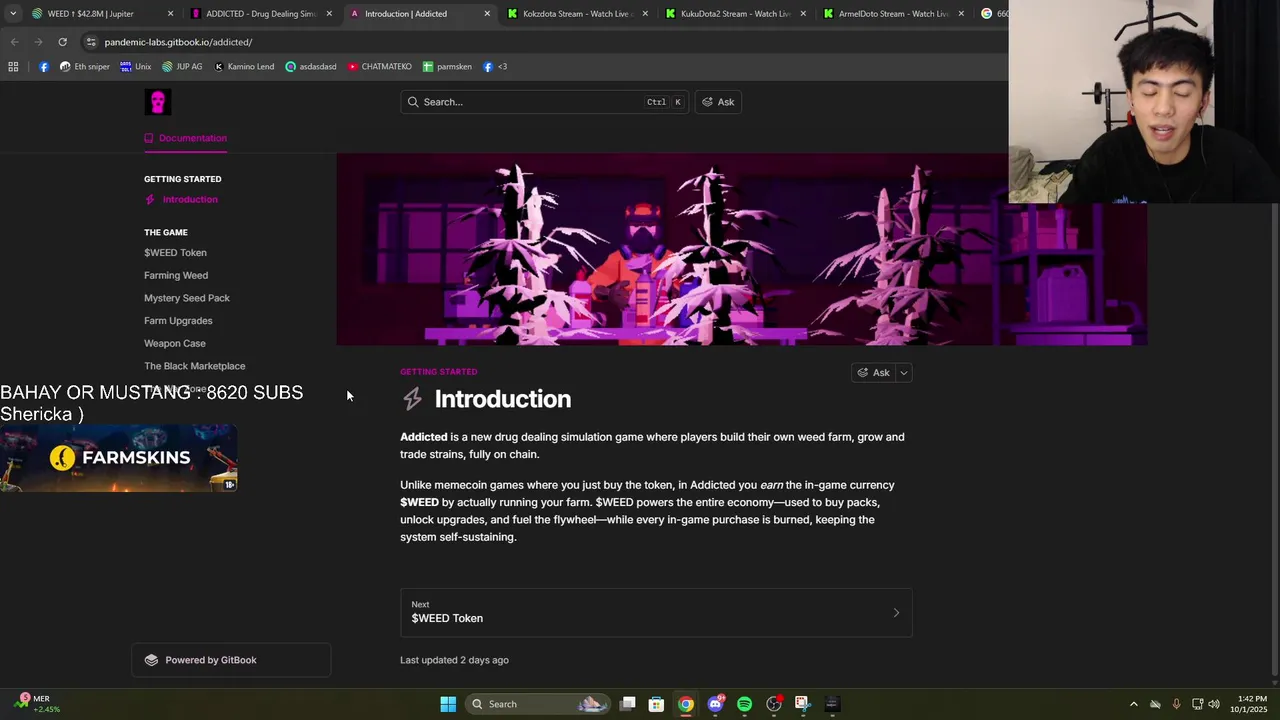Click the Chrome taskbar icon
The width and height of the screenshot is (1280, 720).
coord(686,704)
